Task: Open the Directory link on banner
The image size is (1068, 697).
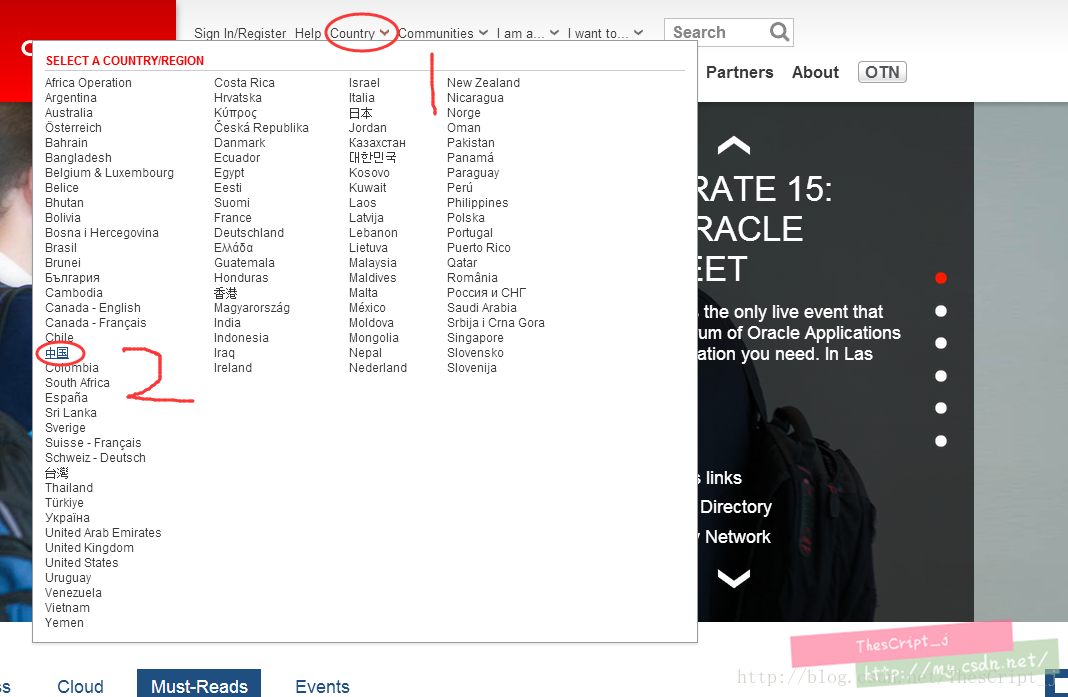Action: click(x=736, y=507)
